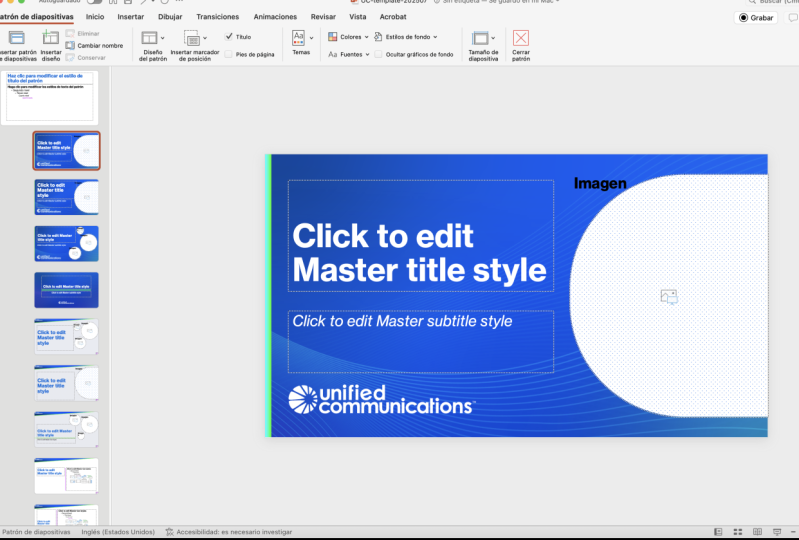Click the Inglés (Estados Unidos) language indicator

118,532
